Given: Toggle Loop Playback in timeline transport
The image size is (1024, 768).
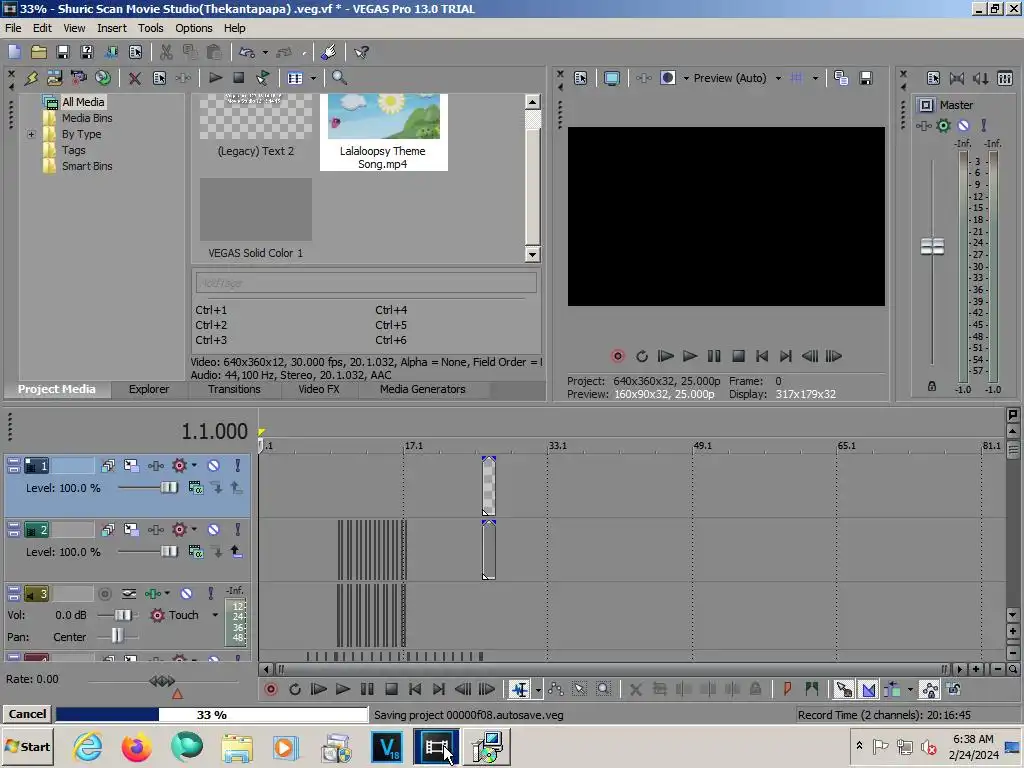Looking at the screenshot, I should pyautogui.click(x=295, y=689).
